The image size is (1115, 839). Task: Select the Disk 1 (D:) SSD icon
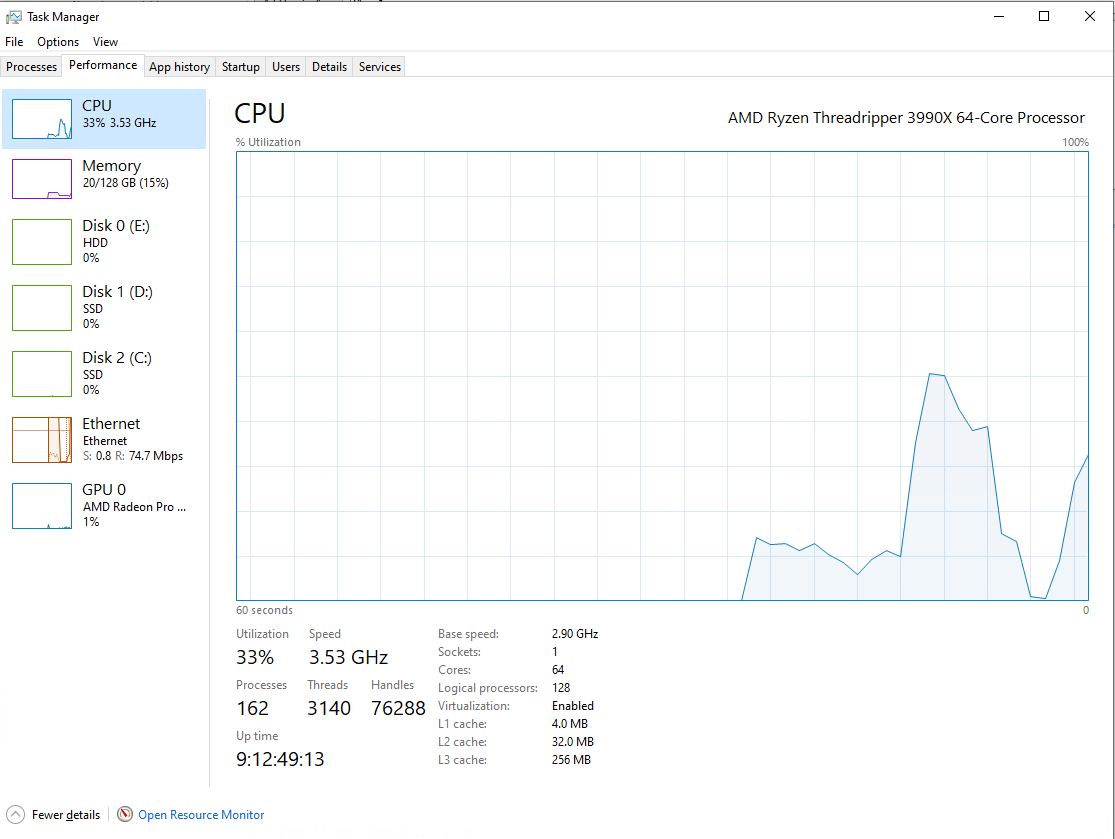click(x=41, y=307)
